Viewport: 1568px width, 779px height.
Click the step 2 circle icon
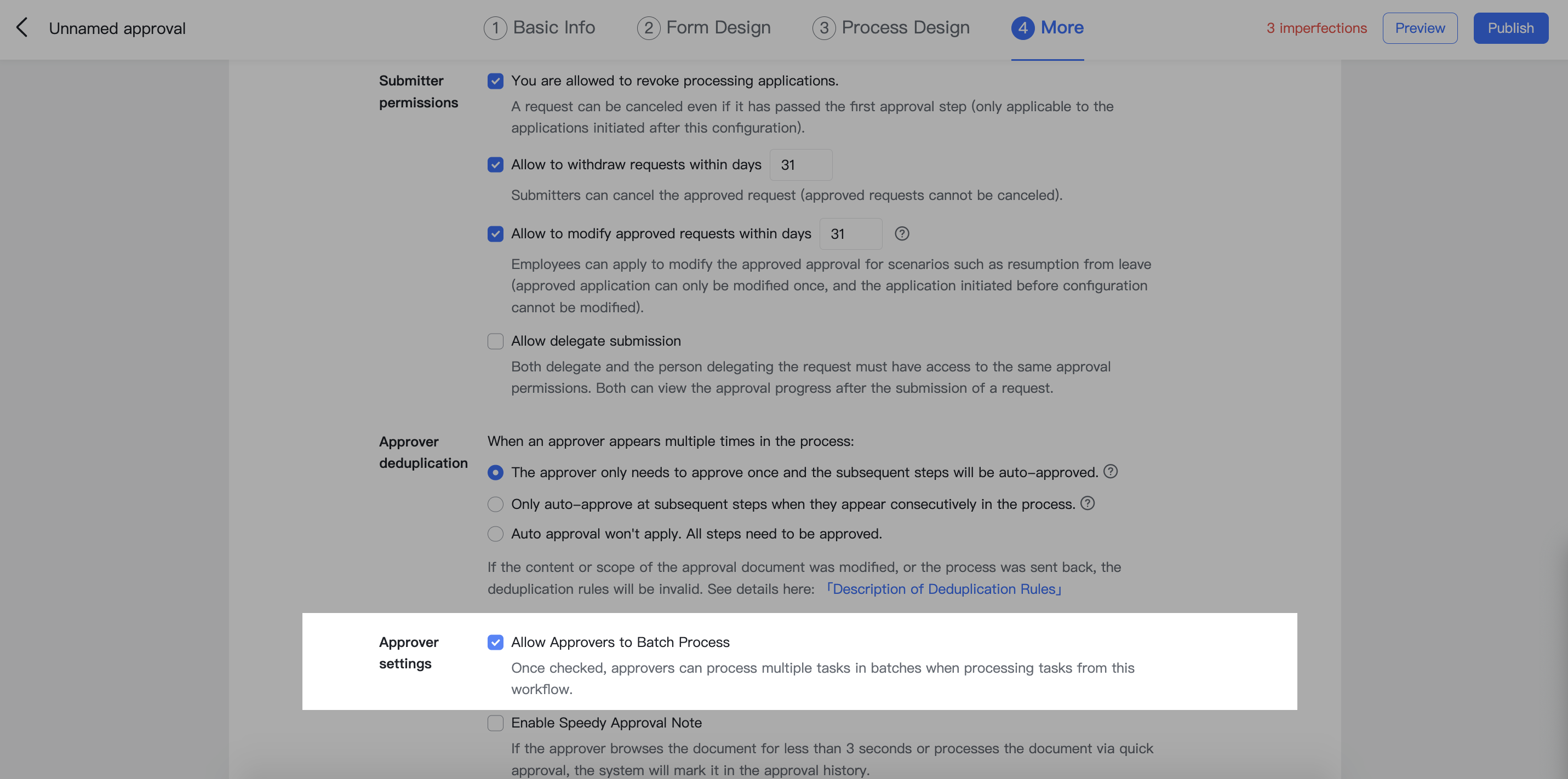[648, 27]
